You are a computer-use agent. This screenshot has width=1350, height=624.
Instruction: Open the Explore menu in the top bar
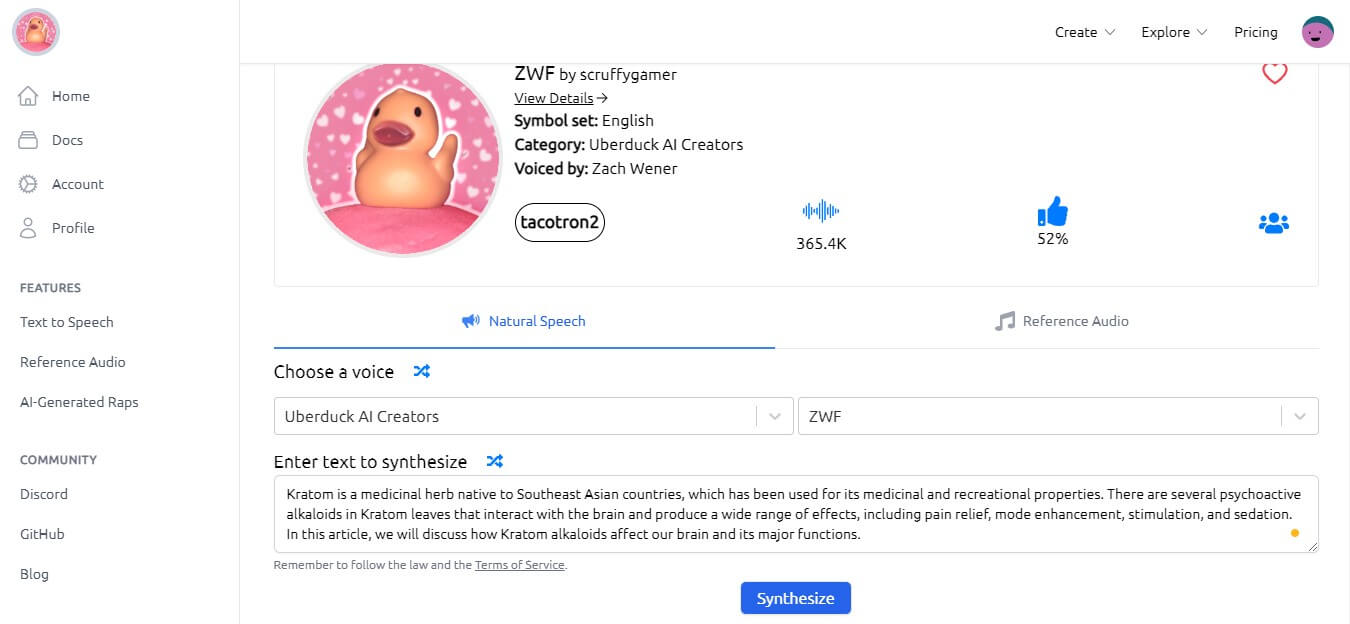[x=1172, y=31]
